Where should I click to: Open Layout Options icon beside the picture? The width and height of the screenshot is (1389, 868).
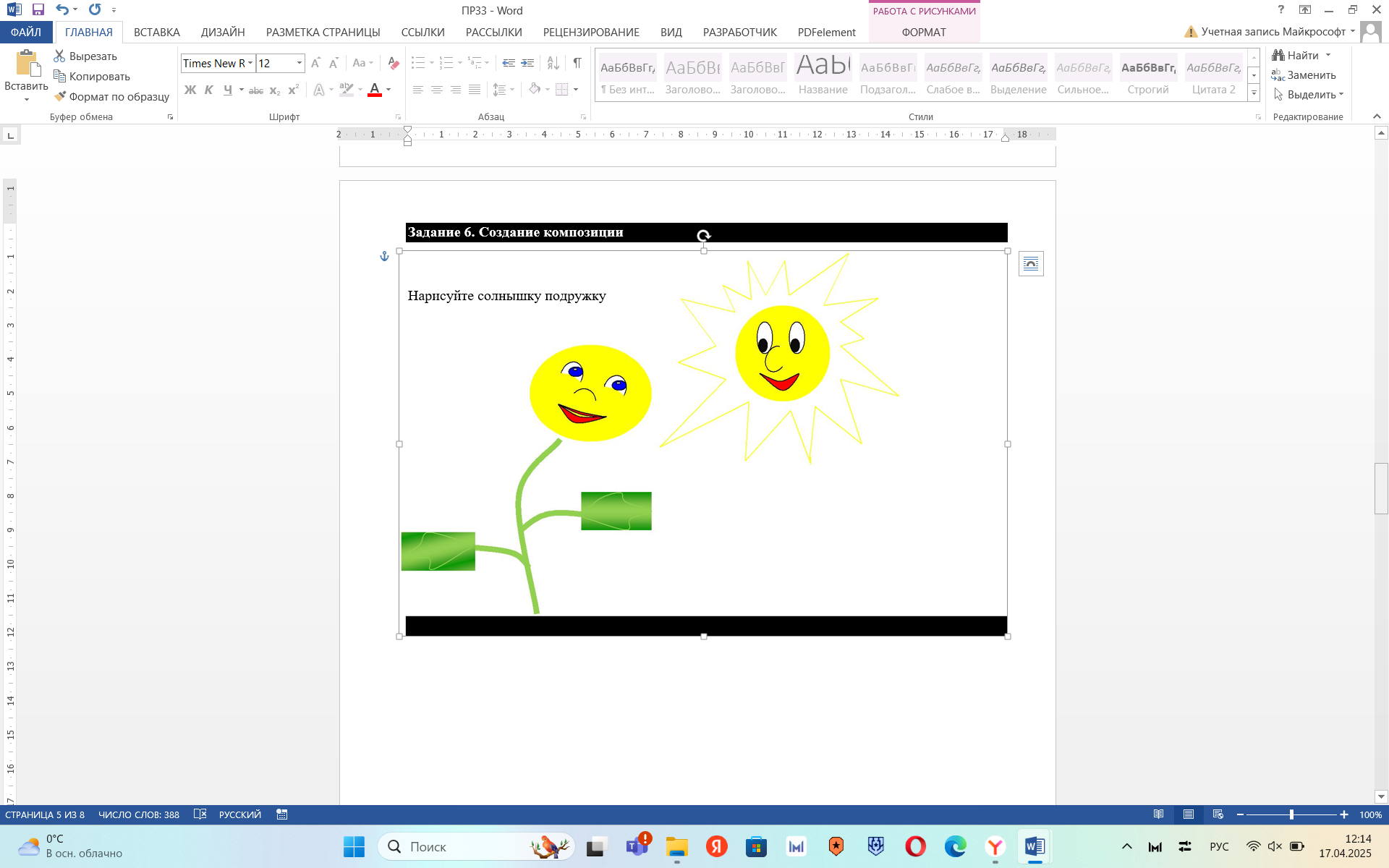click(1031, 264)
